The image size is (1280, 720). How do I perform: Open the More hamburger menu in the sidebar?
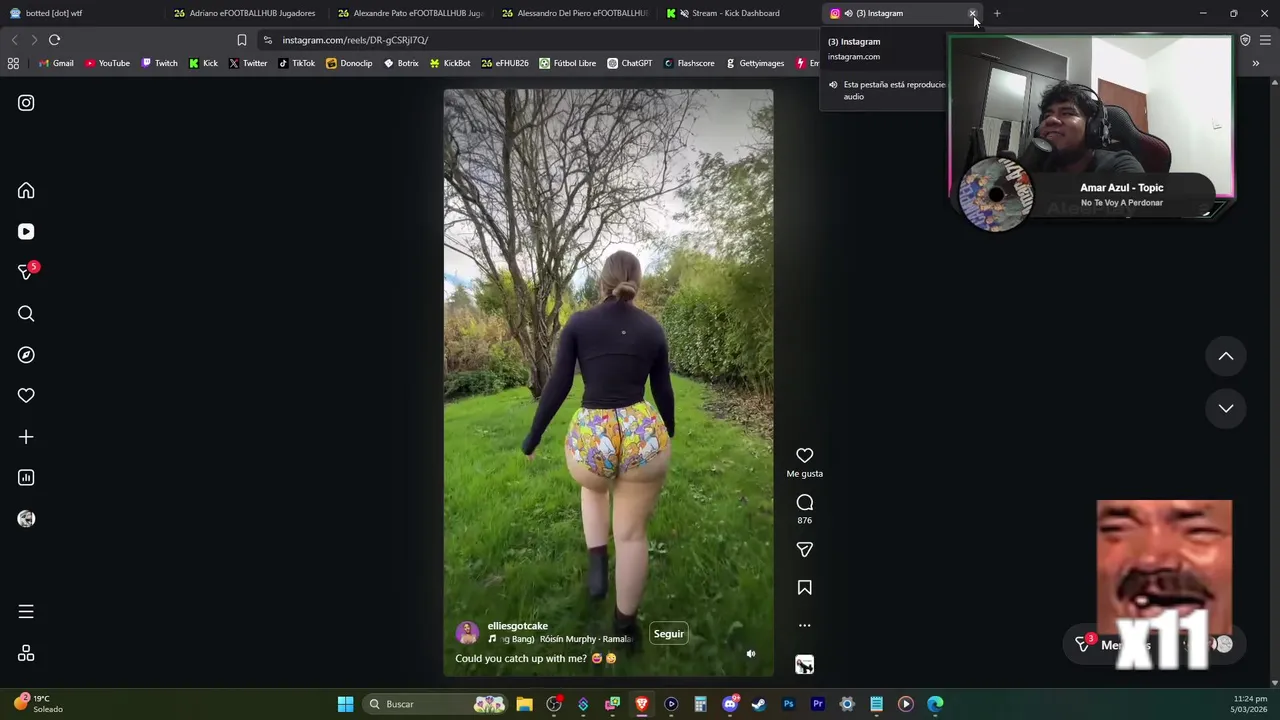click(26, 612)
